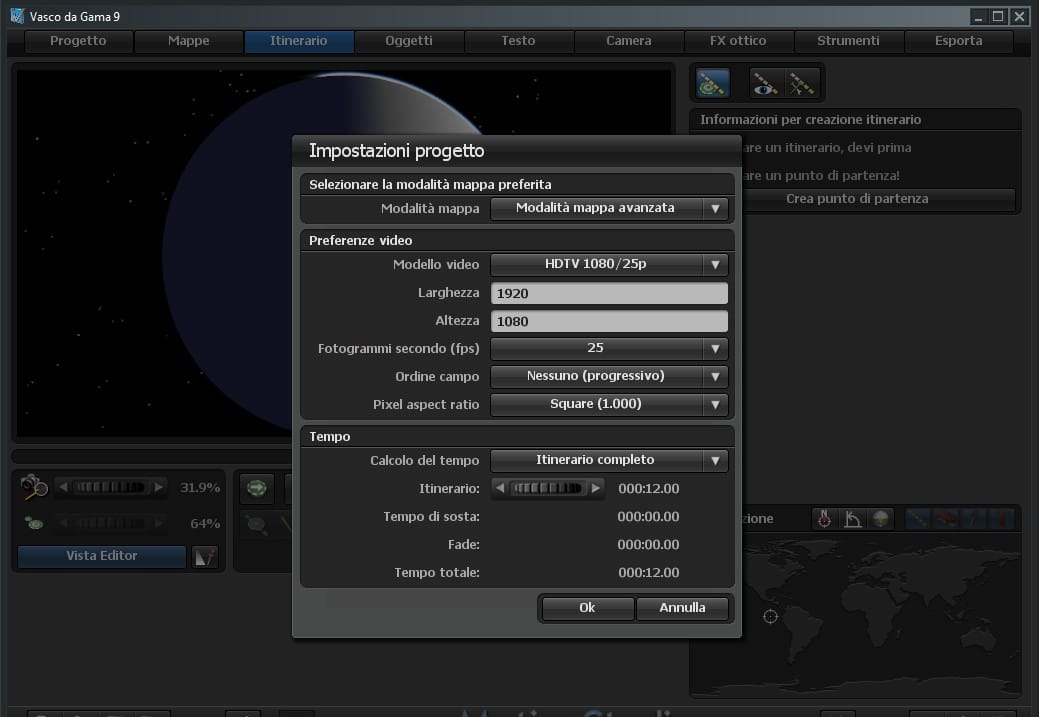Click the Impostazioni progetto dialog title
This screenshot has width=1039, height=717.
397,151
